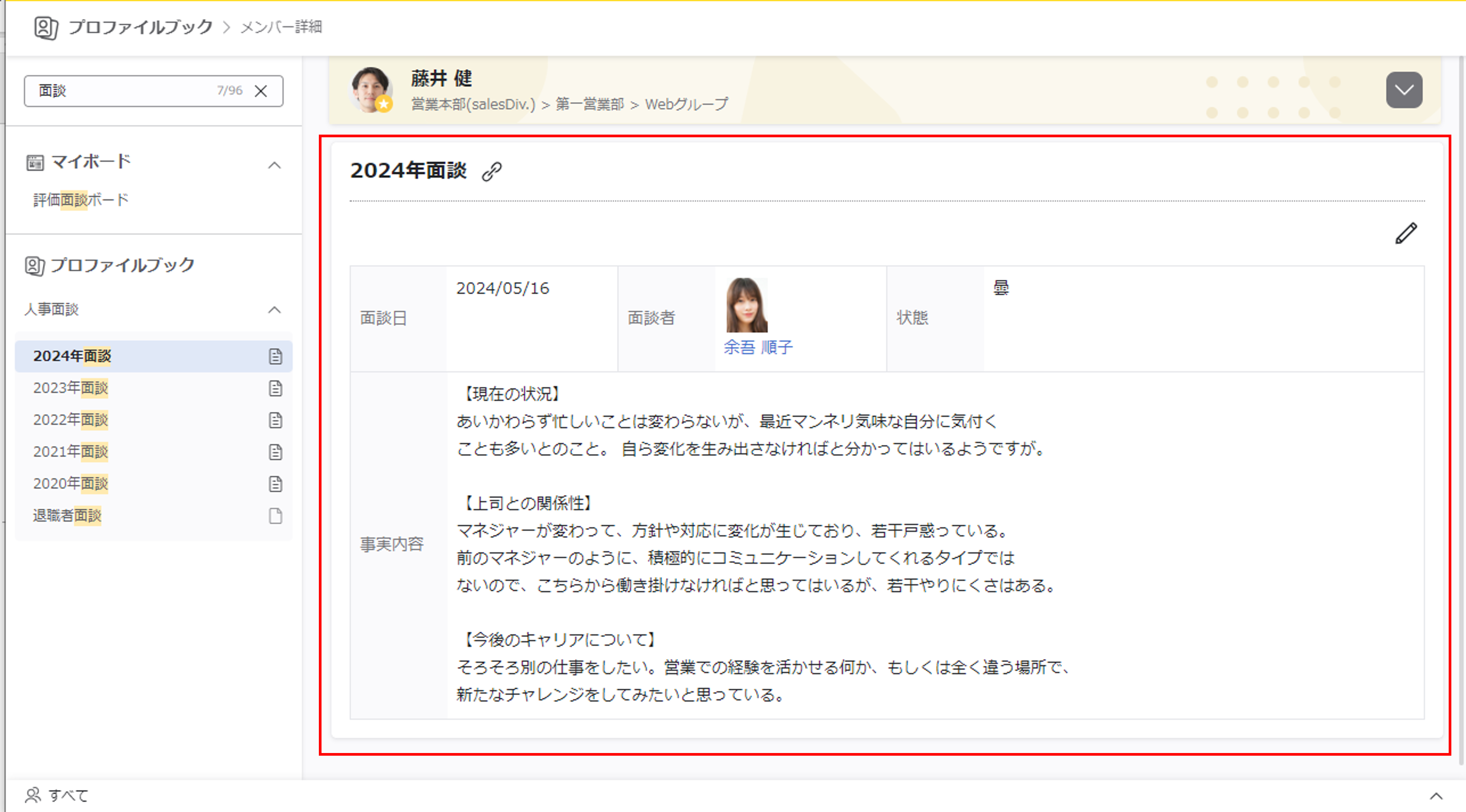Click the link icon beside 2024年面談 title
This screenshot has width=1466, height=812.
pos(491,171)
